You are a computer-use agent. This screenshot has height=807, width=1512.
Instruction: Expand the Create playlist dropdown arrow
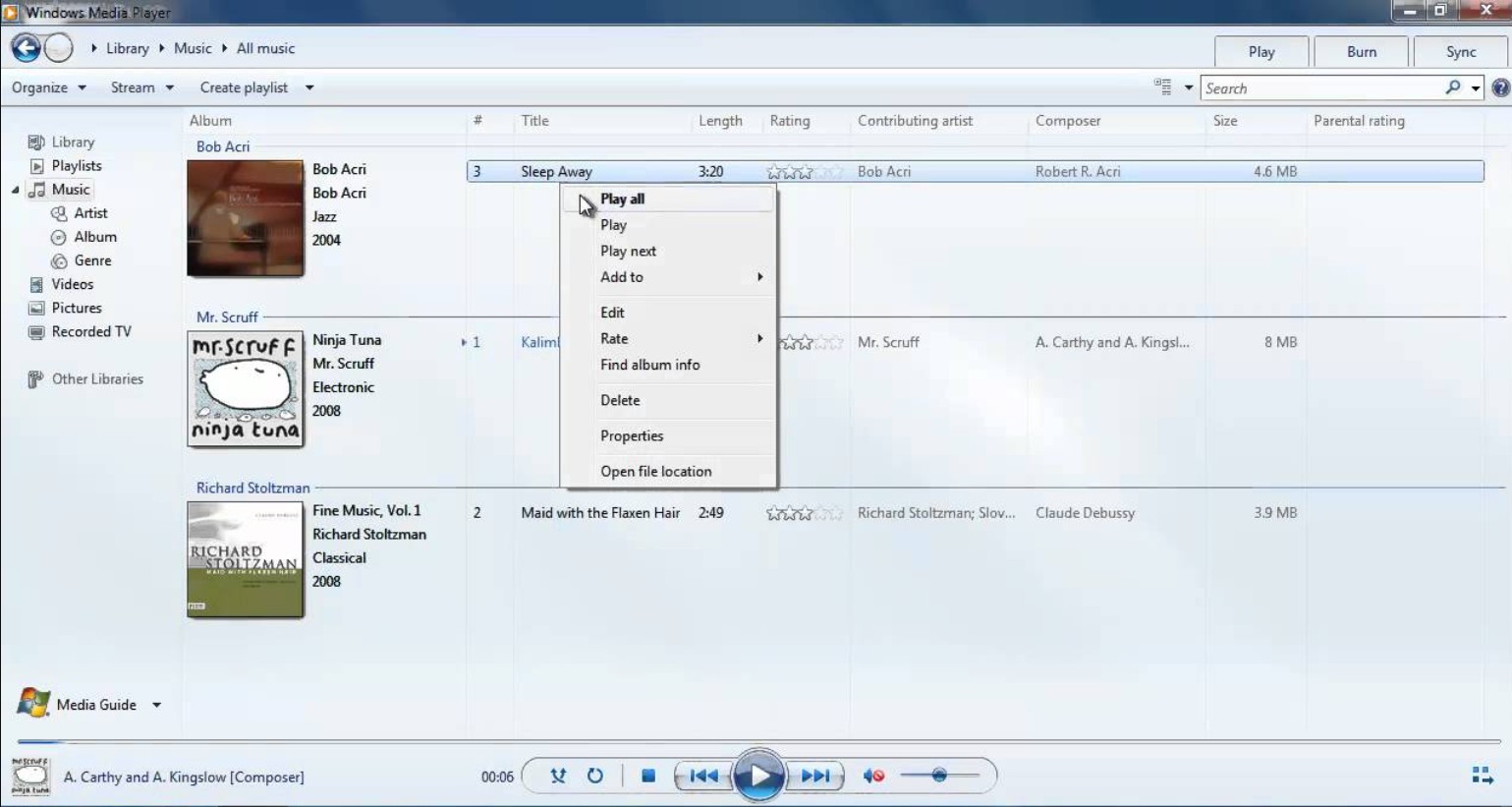(308, 87)
